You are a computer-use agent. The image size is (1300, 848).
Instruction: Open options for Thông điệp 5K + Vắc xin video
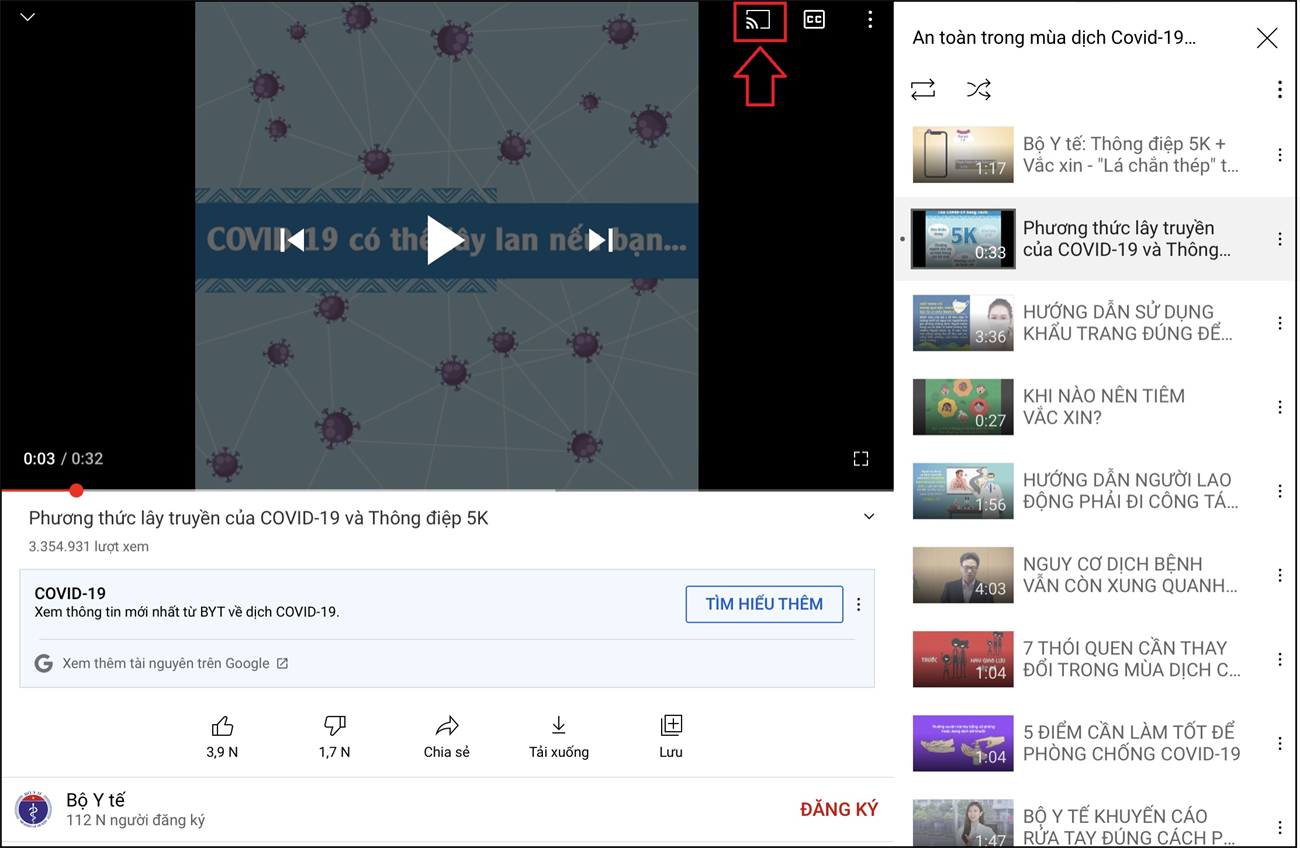pyautogui.click(x=1279, y=155)
